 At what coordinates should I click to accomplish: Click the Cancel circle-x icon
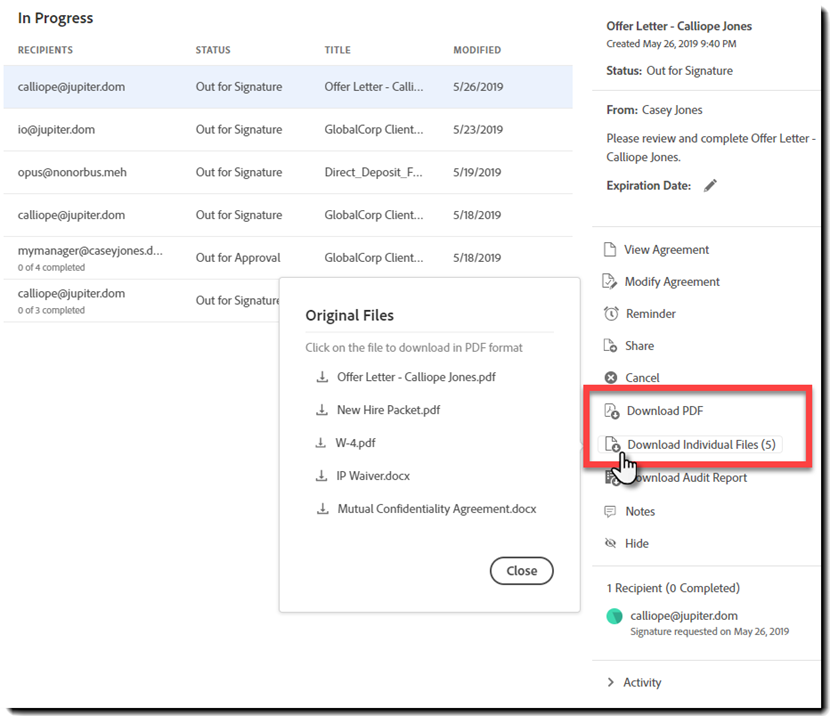[x=610, y=378]
